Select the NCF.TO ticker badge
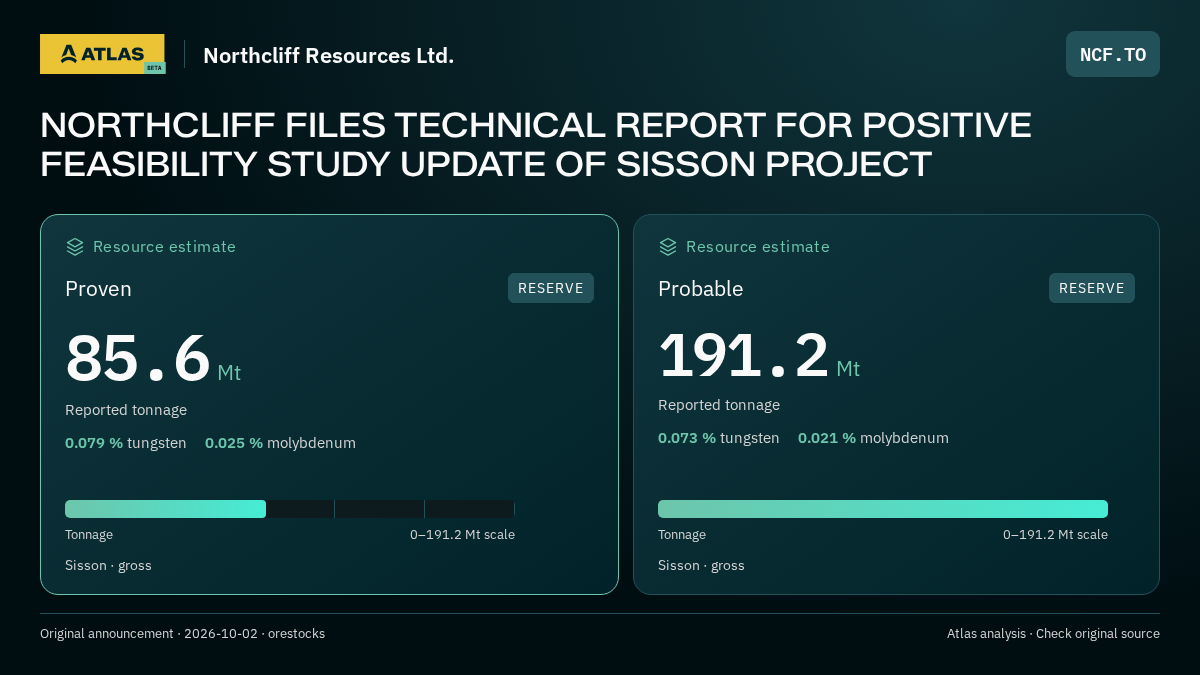 (x=1113, y=54)
